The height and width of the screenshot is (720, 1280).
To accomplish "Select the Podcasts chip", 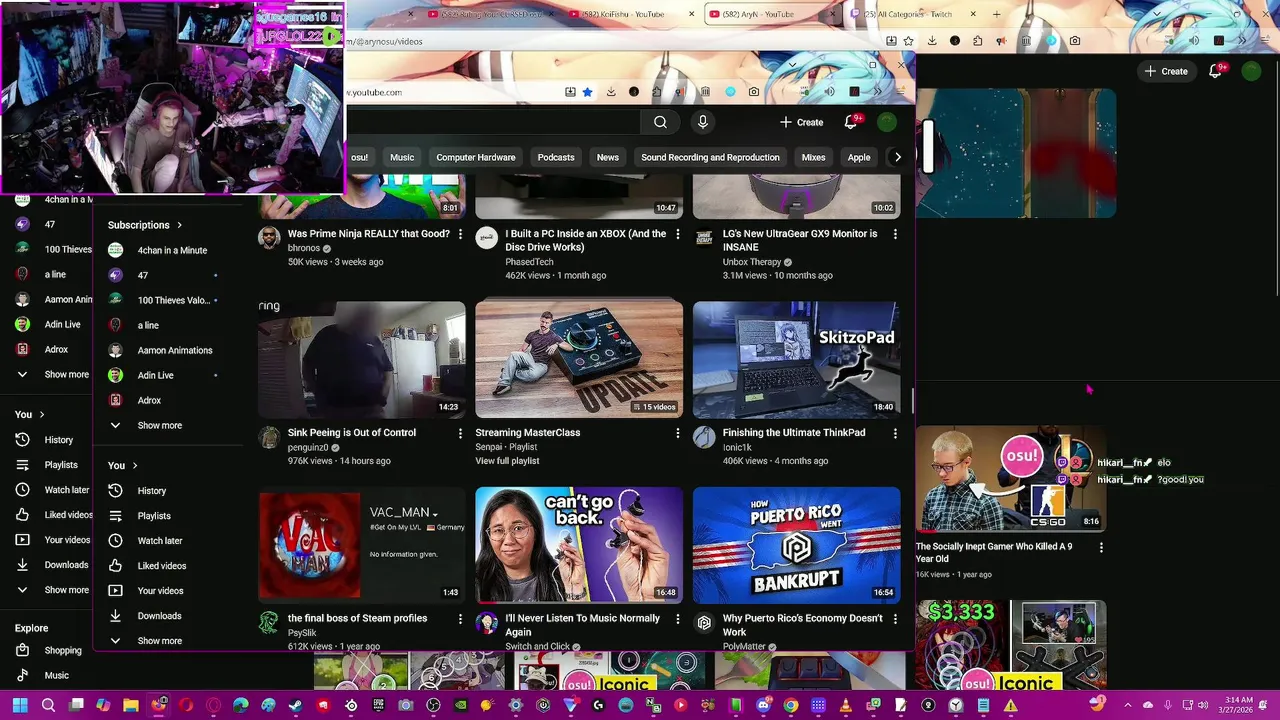I will (x=556, y=157).
